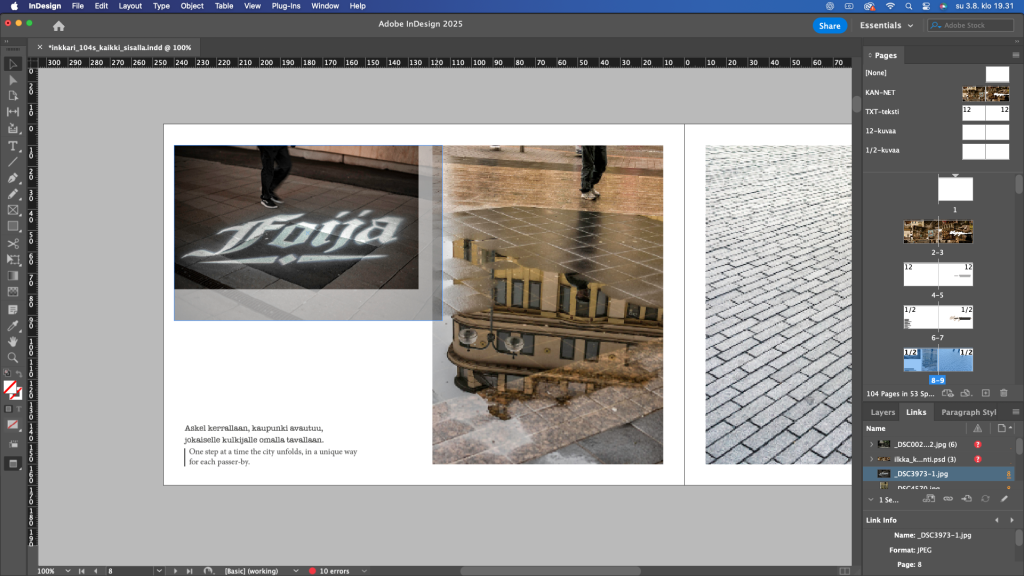Go to the next page
The width and height of the screenshot is (1024, 576).
[175, 571]
